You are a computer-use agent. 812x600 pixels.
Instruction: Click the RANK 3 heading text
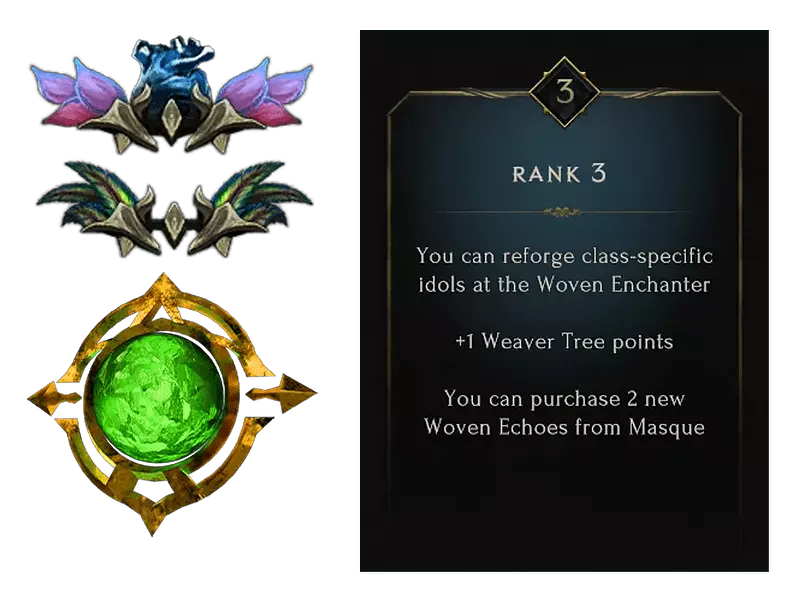(559, 174)
